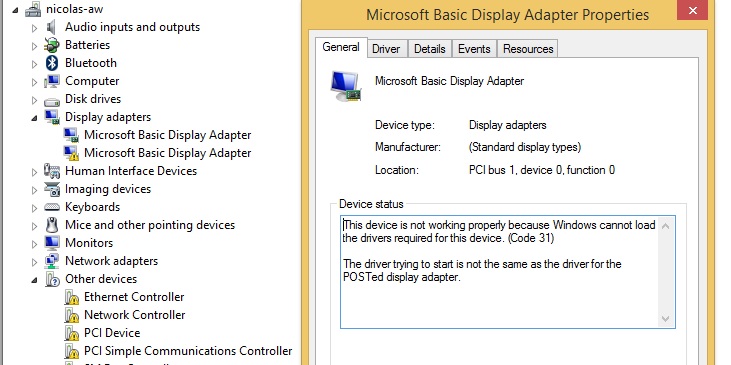The height and width of the screenshot is (365, 731).
Task: Click the display adapter icon in Properties dialog
Action: click(346, 86)
